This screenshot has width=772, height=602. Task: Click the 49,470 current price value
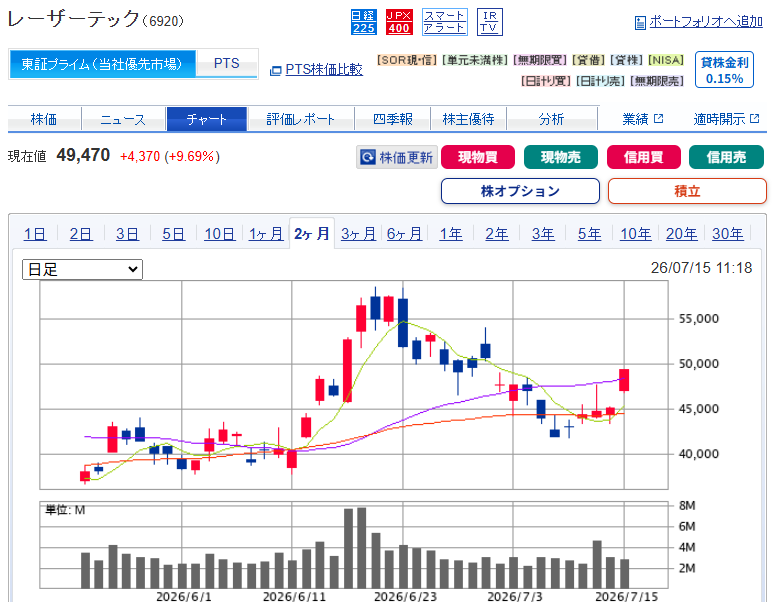(83, 155)
